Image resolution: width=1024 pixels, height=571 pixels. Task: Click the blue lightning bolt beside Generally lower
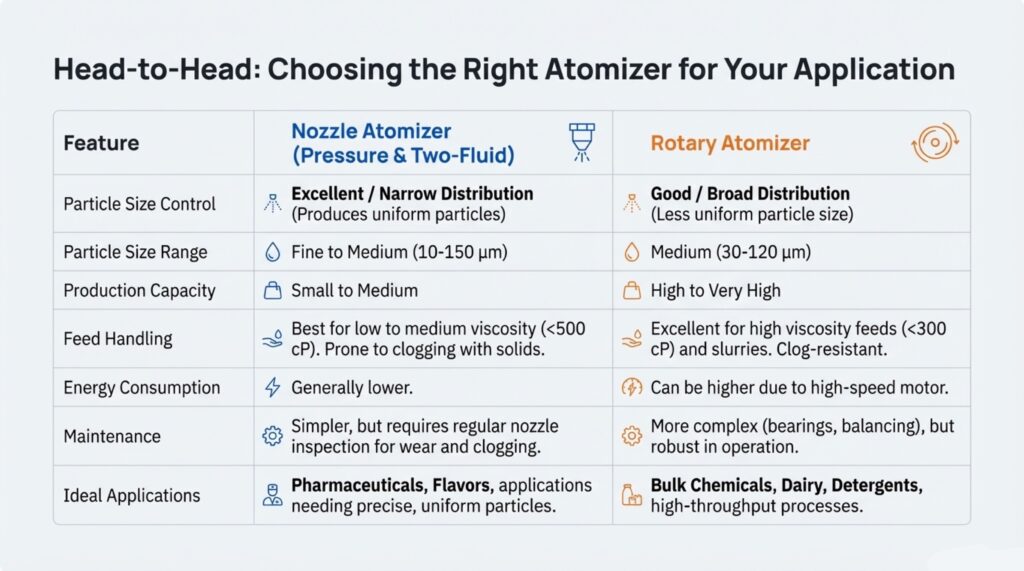[x=272, y=387]
